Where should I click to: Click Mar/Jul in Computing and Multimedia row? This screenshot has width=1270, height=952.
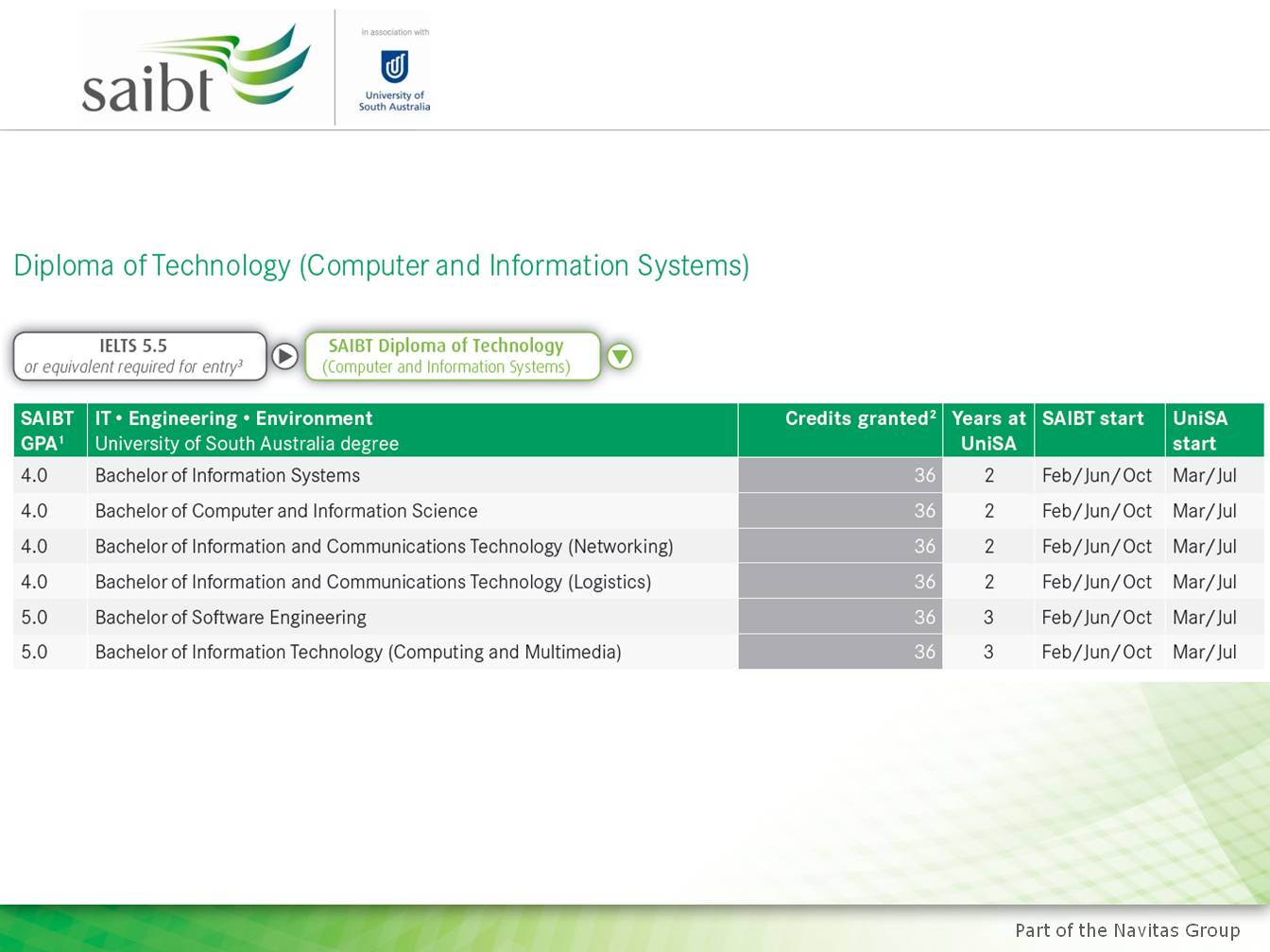pyautogui.click(x=1205, y=653)
